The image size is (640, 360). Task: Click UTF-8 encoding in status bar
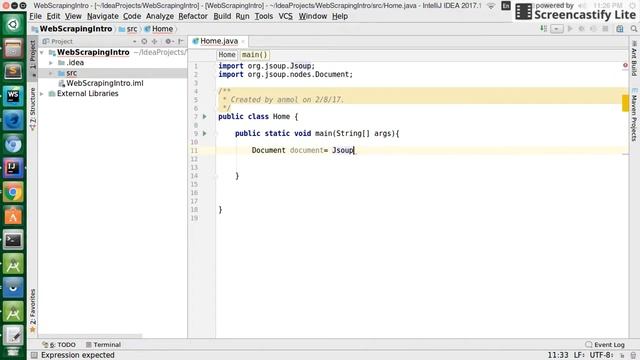pyautogui.click(x=601, y=355)
